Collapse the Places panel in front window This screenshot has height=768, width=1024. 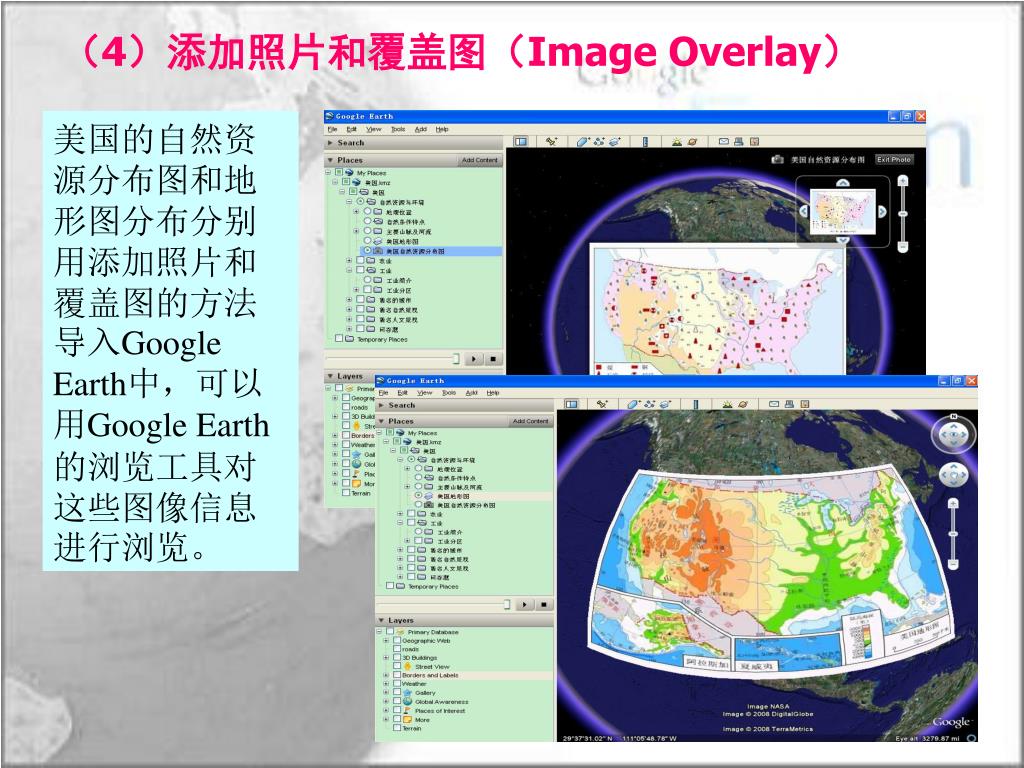382,421
